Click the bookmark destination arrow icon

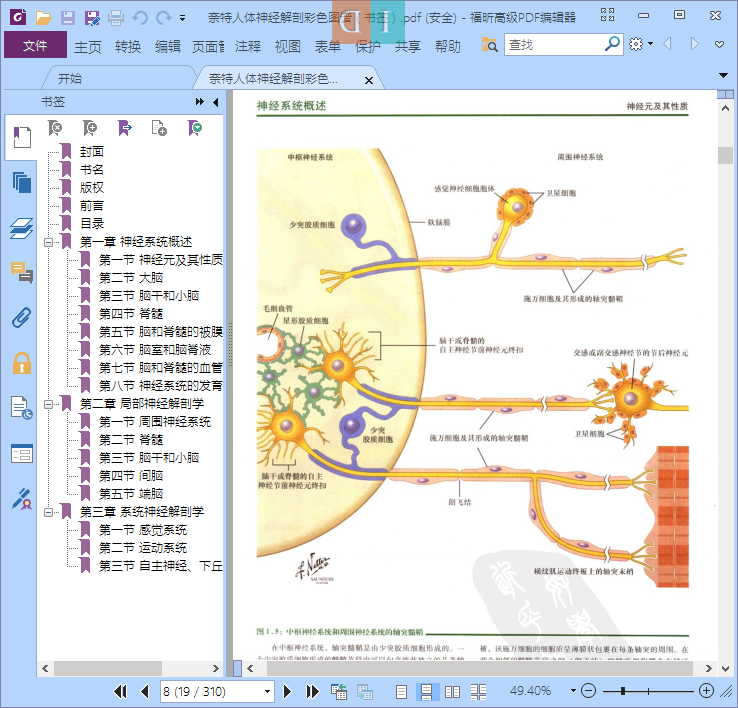click(125, 128)
